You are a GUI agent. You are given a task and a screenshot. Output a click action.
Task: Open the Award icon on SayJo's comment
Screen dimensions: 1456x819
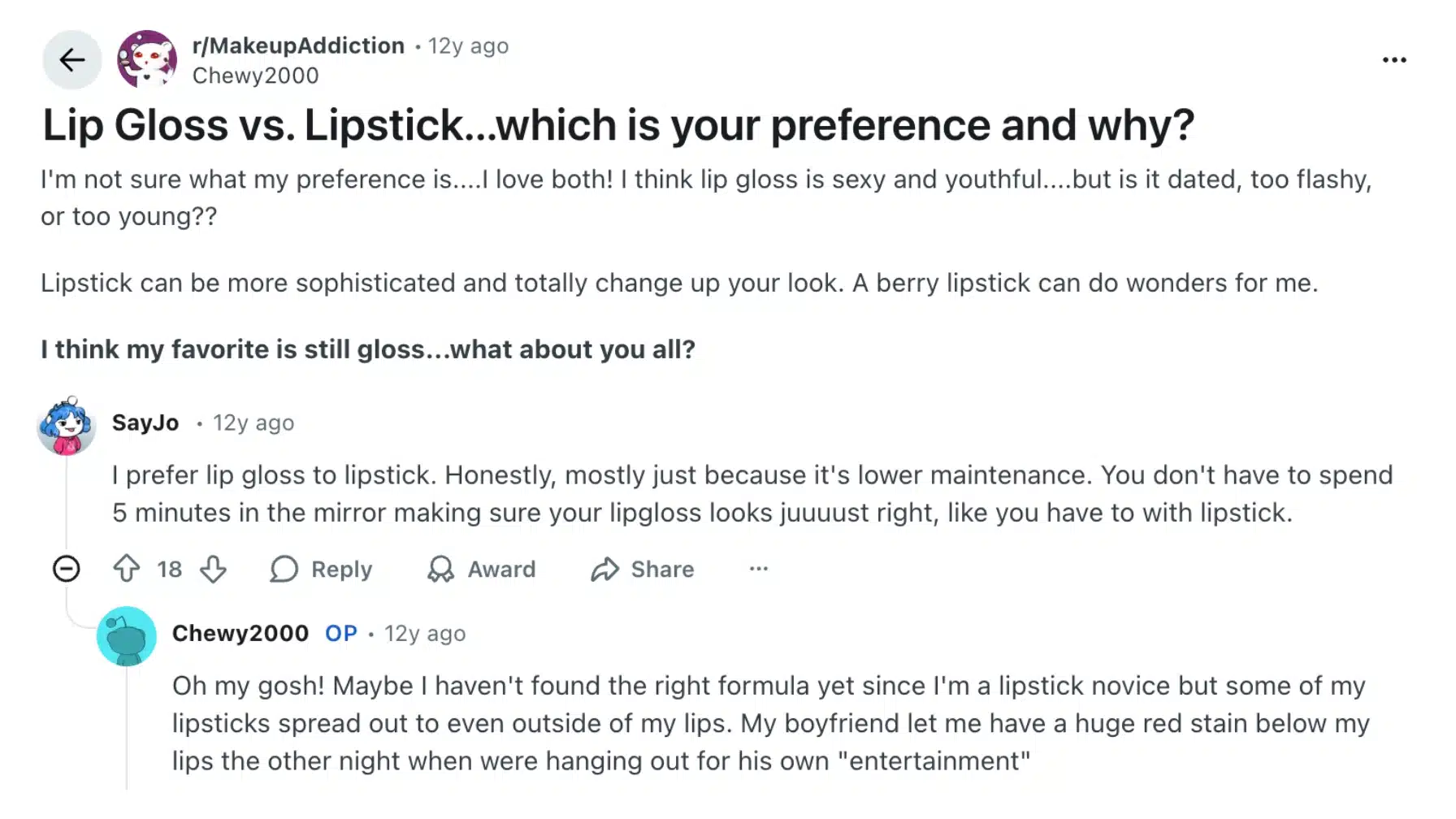coord(440,570)
